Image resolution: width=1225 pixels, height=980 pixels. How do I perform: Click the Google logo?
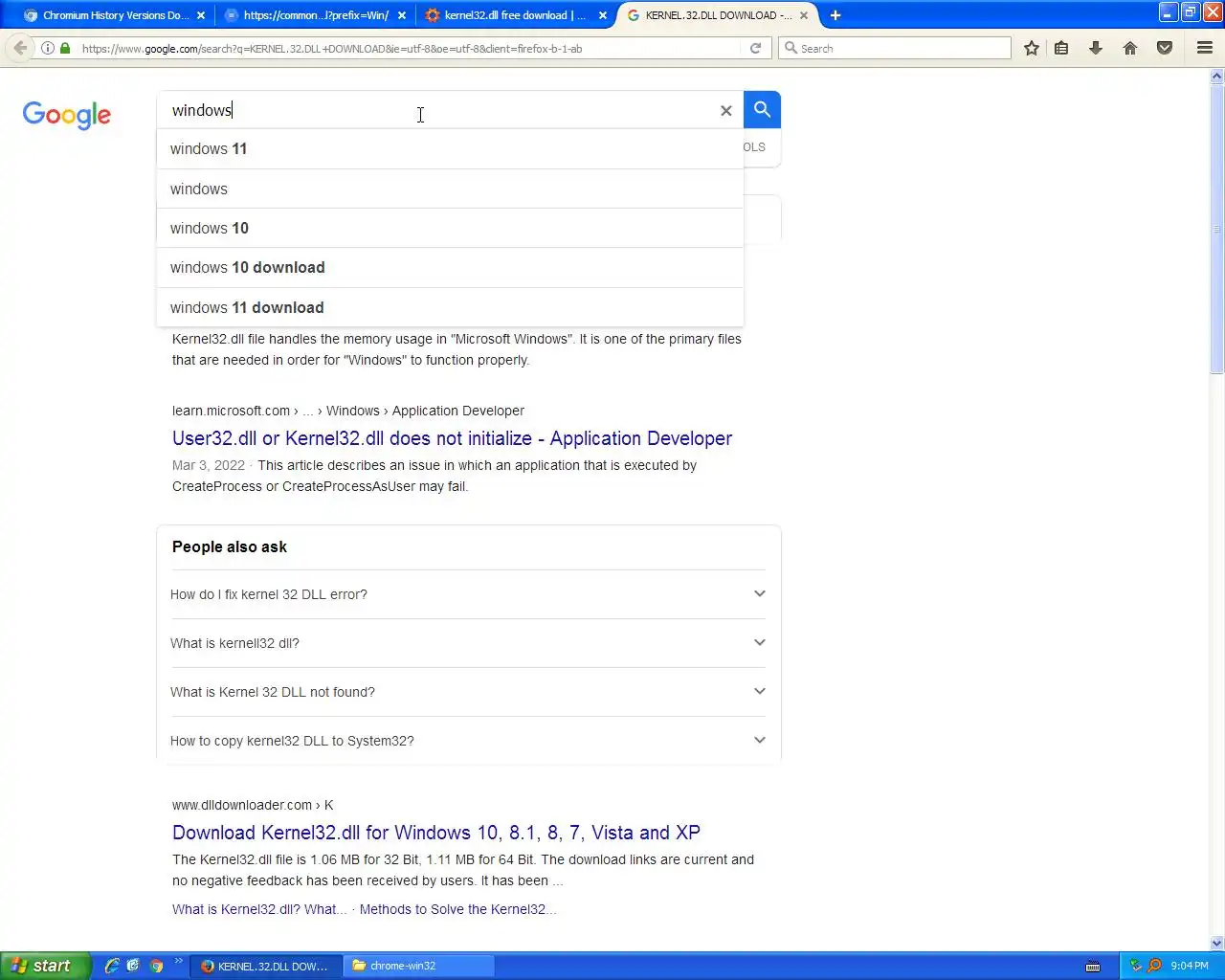tap(67, 115)
